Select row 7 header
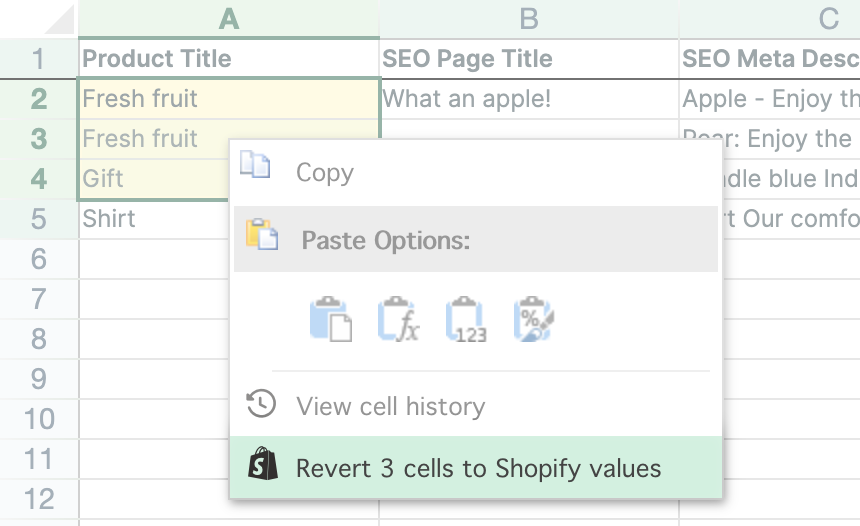 [x=38, y=299]
